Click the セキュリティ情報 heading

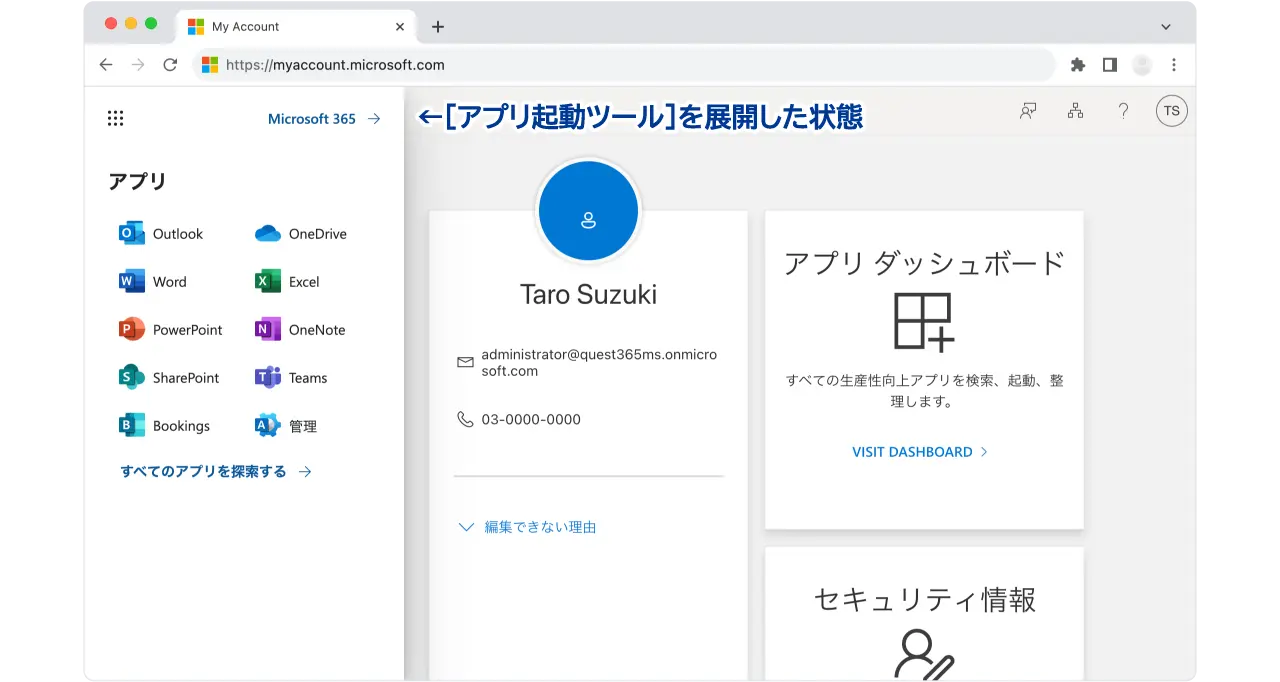click(x=924, y=599)
